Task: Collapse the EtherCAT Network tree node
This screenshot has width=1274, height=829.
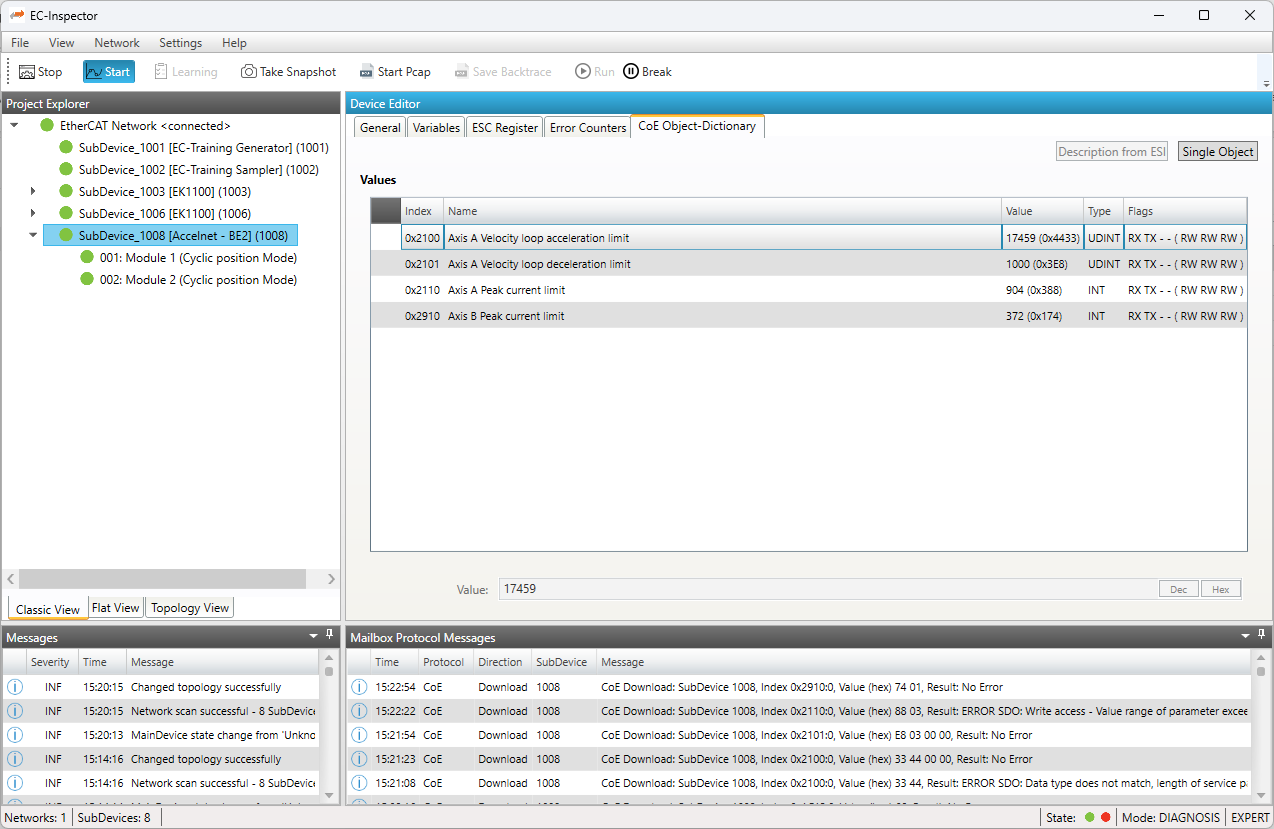Action: (x=15, y=126)
